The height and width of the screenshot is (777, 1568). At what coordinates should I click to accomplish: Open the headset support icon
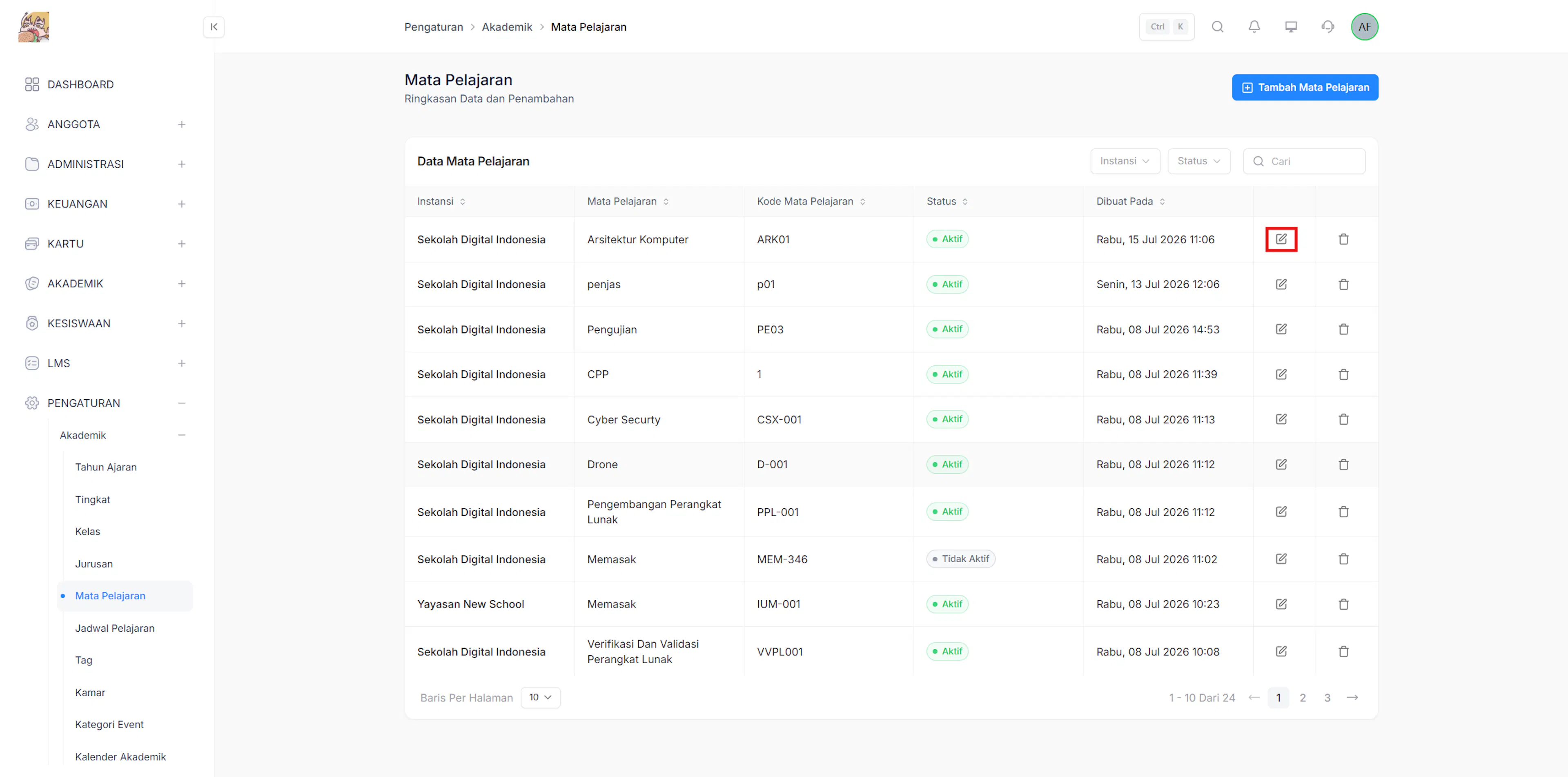point(1327,27)
